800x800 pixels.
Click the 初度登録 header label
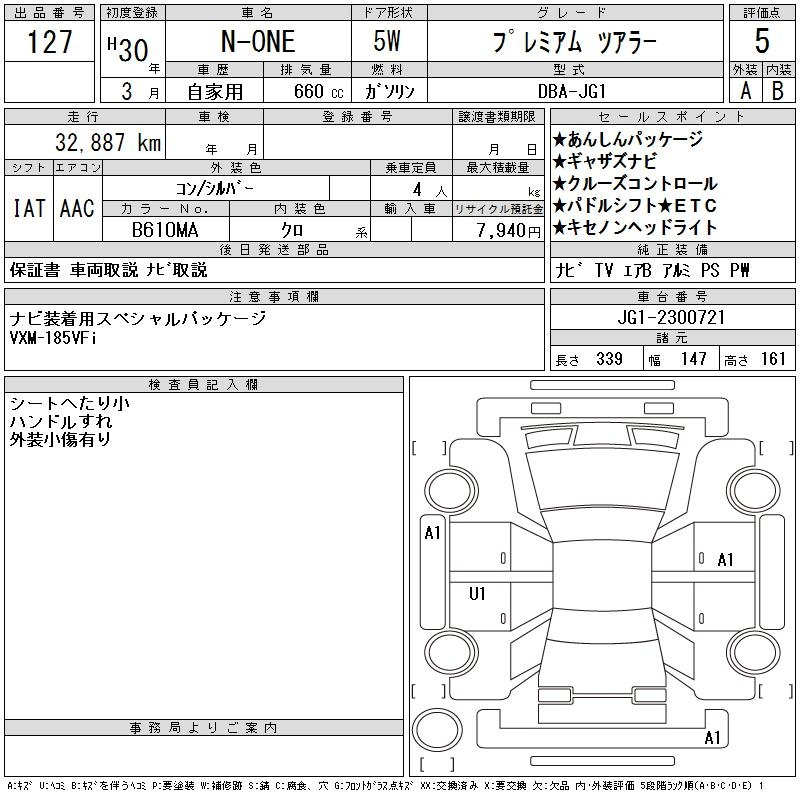click(132, 13)
